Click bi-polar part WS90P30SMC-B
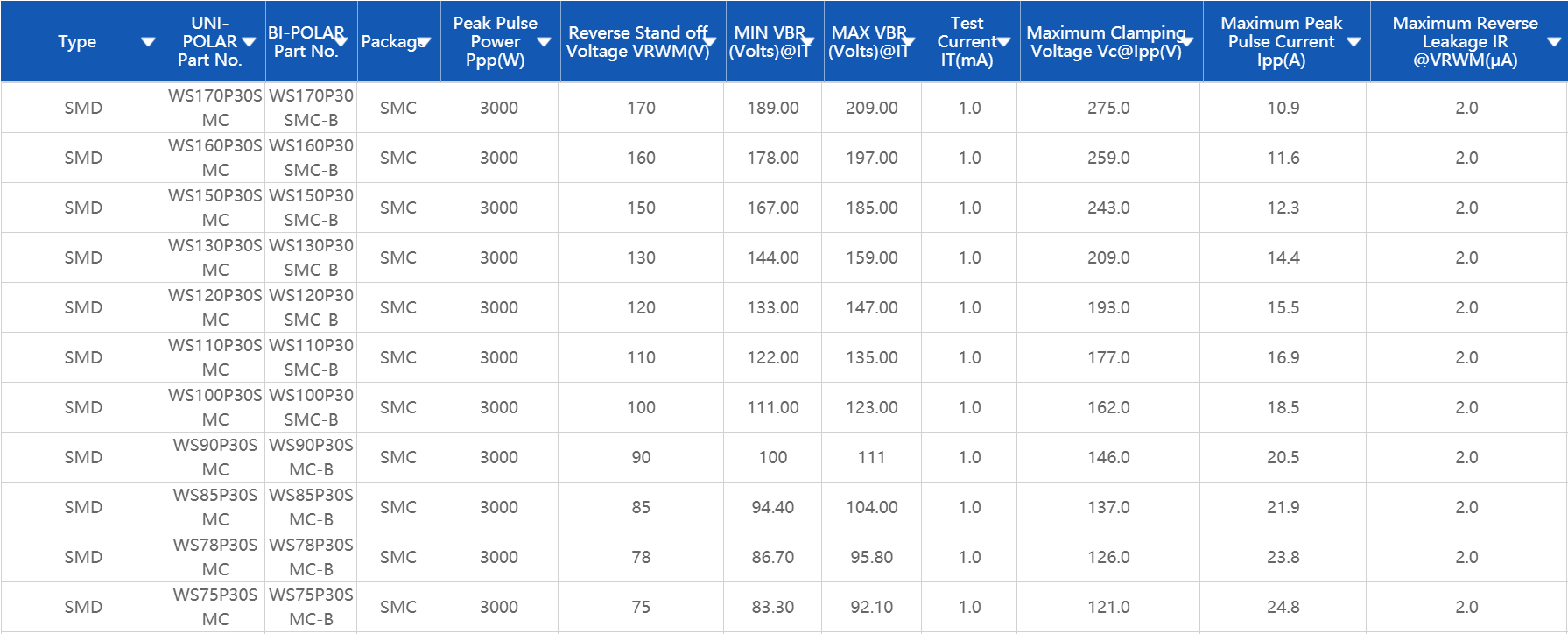The width and height of the screenshot is (1568, 634). (x=311, y=457)
